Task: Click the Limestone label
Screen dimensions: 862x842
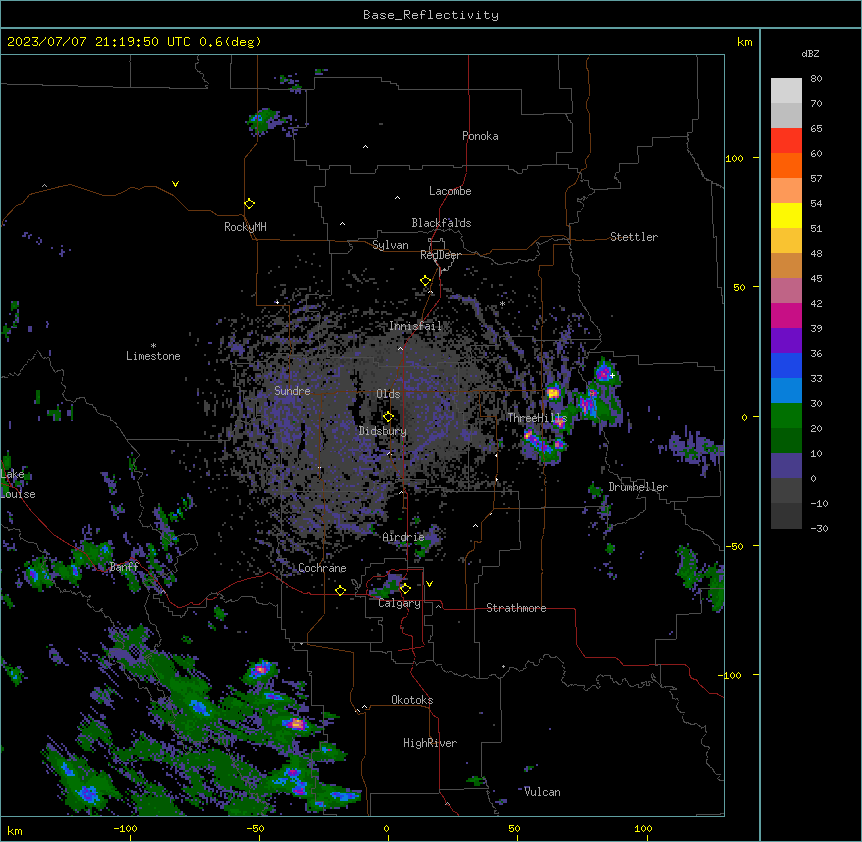Action: coord(153,356)
